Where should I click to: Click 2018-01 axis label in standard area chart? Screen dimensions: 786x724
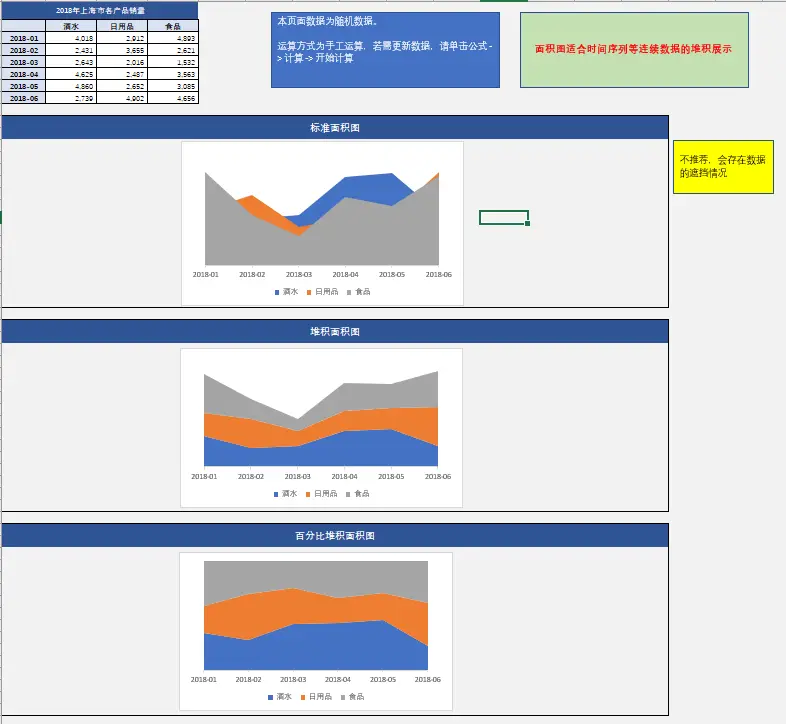206,274
